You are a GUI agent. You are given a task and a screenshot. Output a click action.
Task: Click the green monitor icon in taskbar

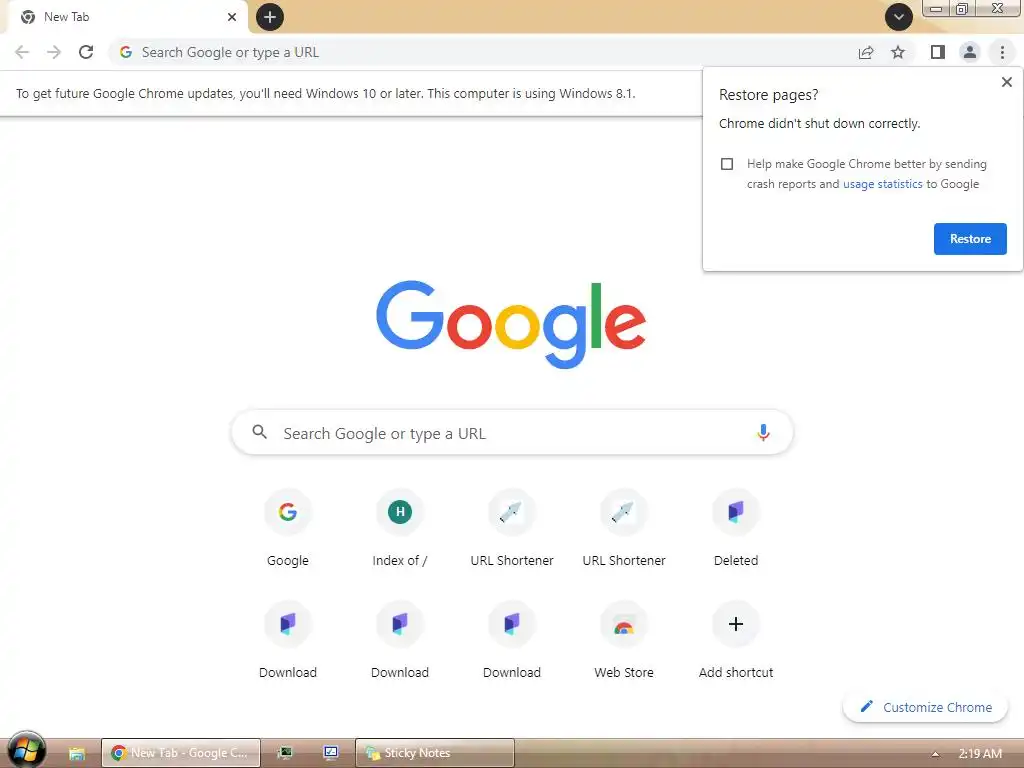(285, 753)
